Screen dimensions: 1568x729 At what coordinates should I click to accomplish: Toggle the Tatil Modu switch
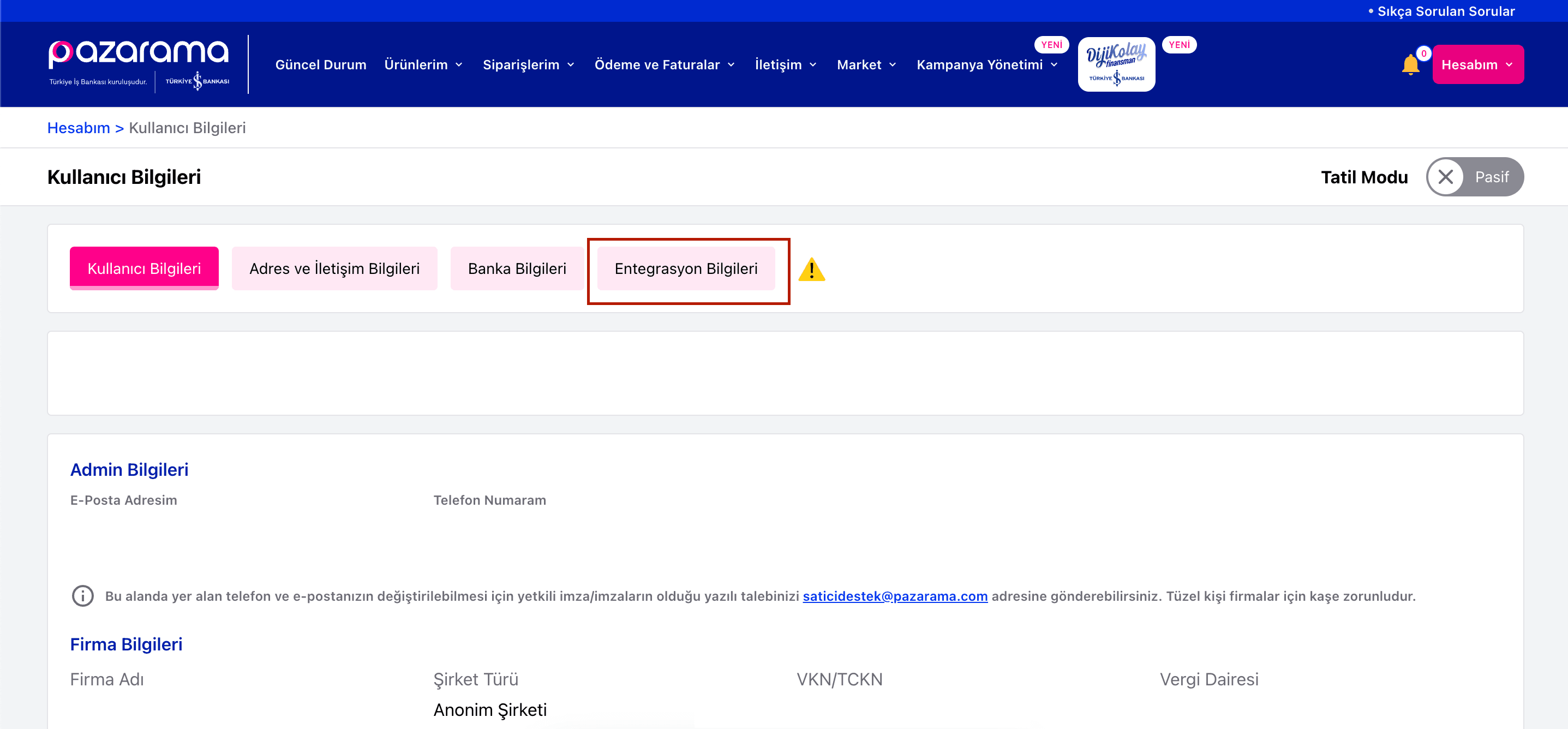[x=1474, y=177]
